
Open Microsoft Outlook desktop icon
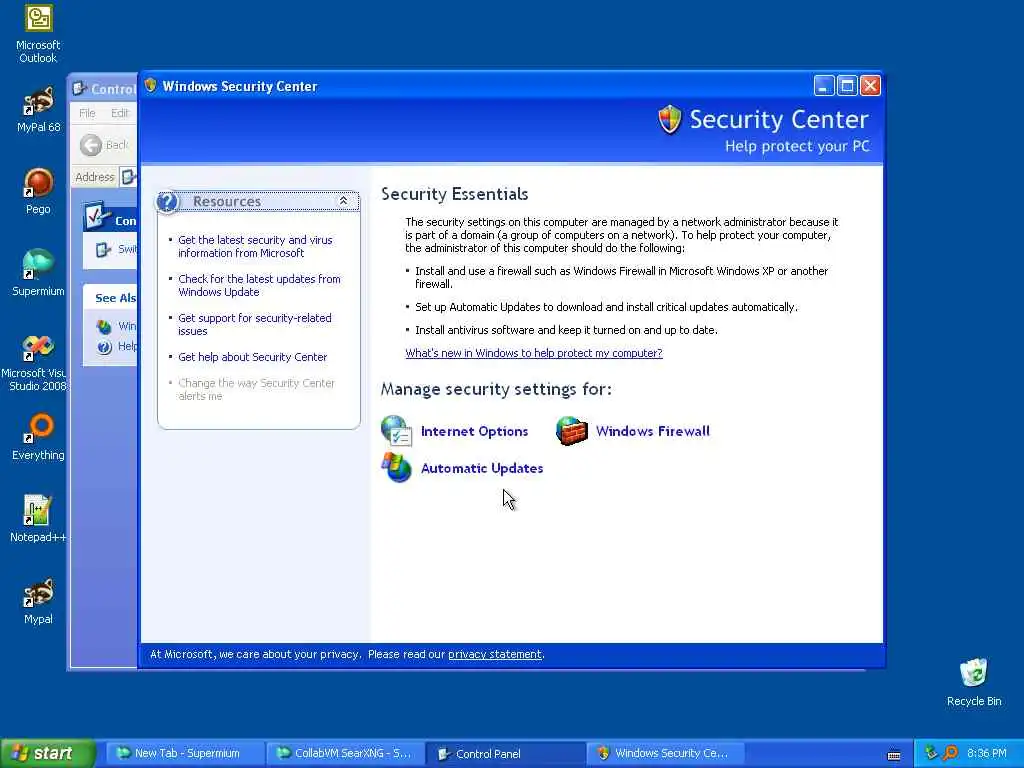(x=38, y=34)
